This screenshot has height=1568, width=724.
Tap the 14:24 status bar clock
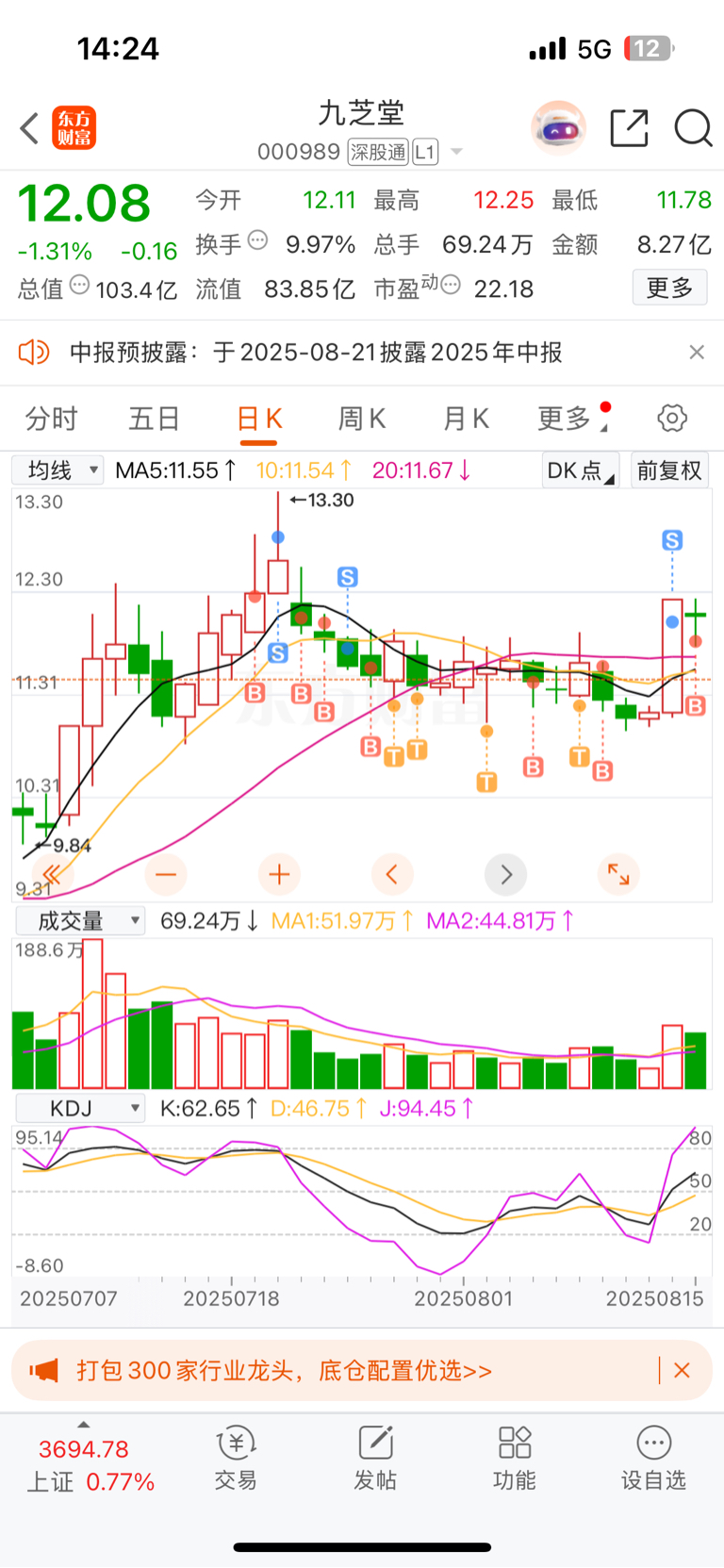118,48
